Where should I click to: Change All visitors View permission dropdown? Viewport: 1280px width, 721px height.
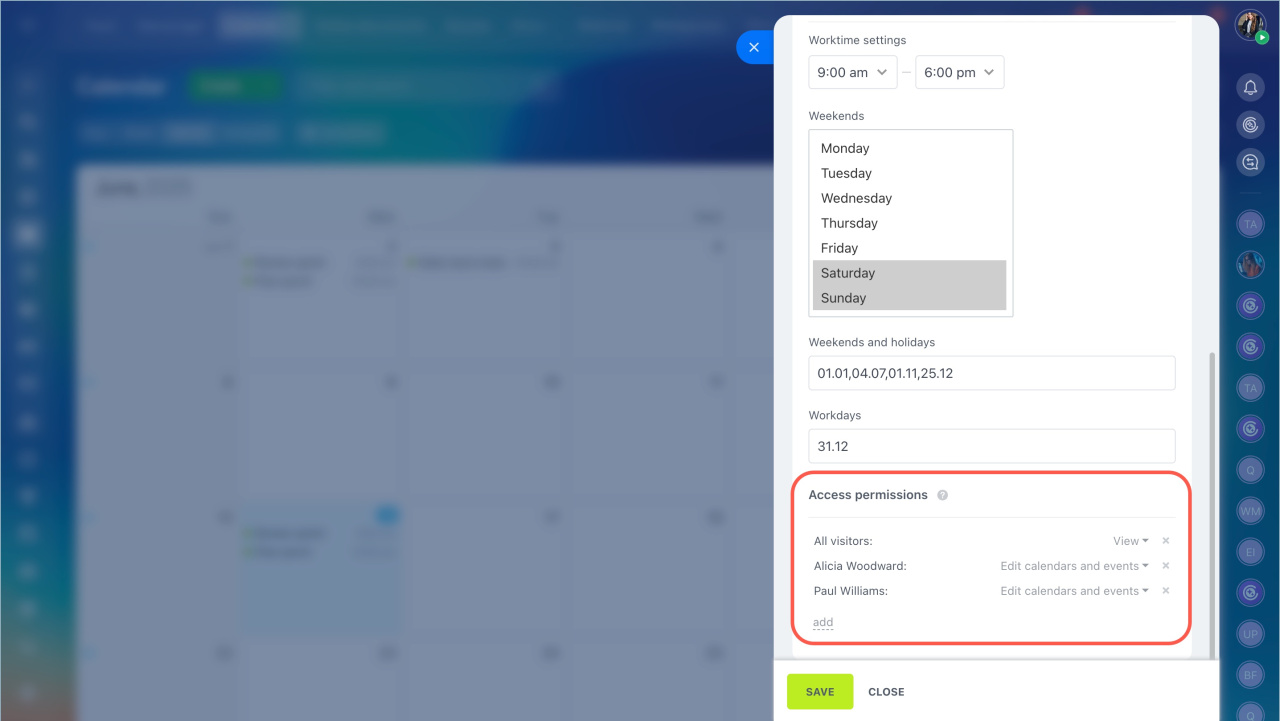pyautogui.click(x=1130, y=541)
